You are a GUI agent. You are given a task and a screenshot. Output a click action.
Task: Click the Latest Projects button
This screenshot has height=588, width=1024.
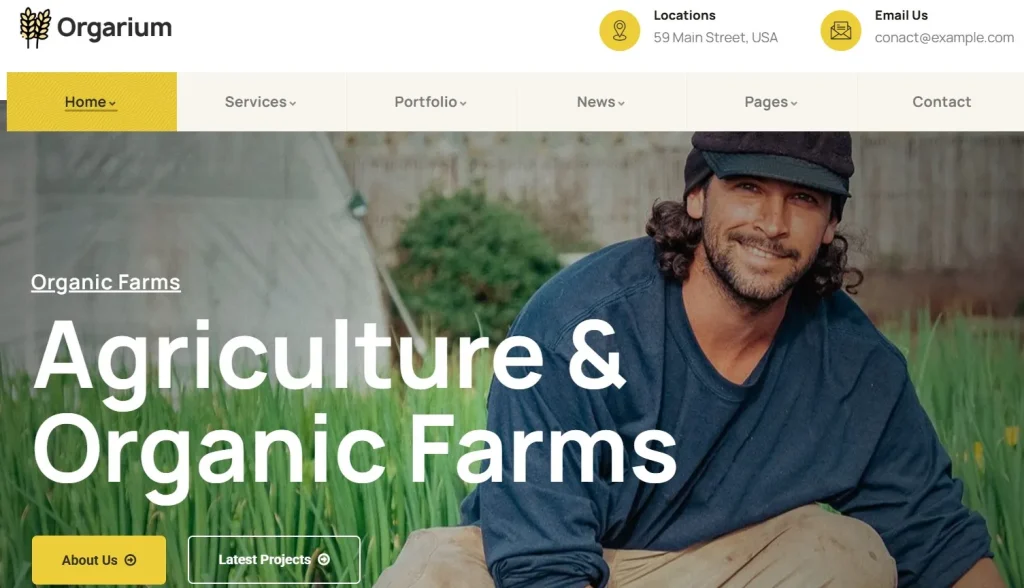tap(274, 559)
